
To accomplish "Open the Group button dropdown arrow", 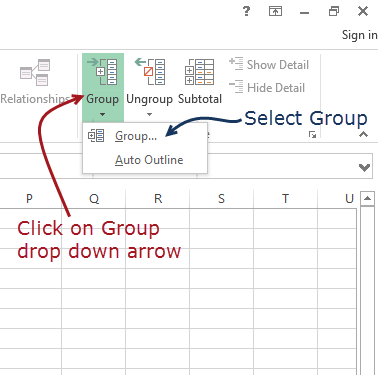I will pyautogui.click(x=103, y=115).
